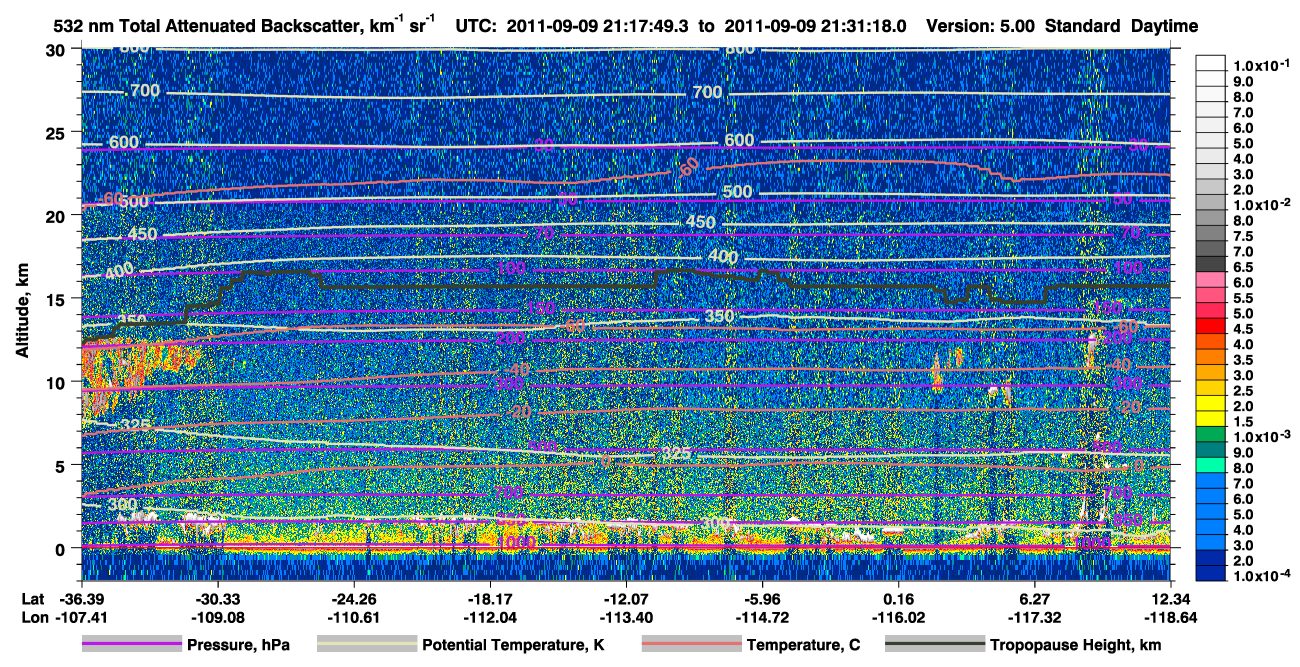
Task: Click the color bar label '2.5'
Action: pyautogui.click(x=1242, y=391)
